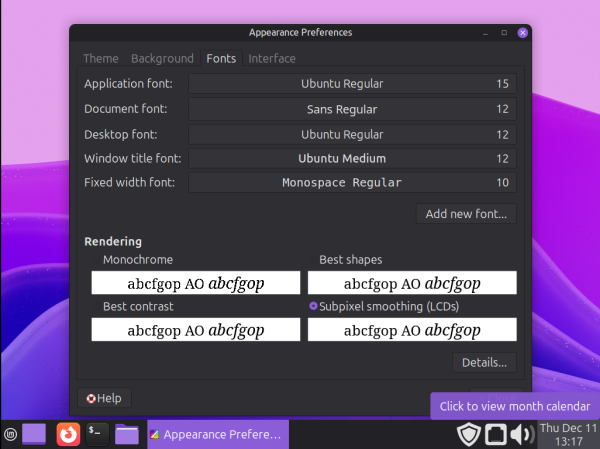Click the removable drive tray icon
The image size is (600, 449).
496,434
